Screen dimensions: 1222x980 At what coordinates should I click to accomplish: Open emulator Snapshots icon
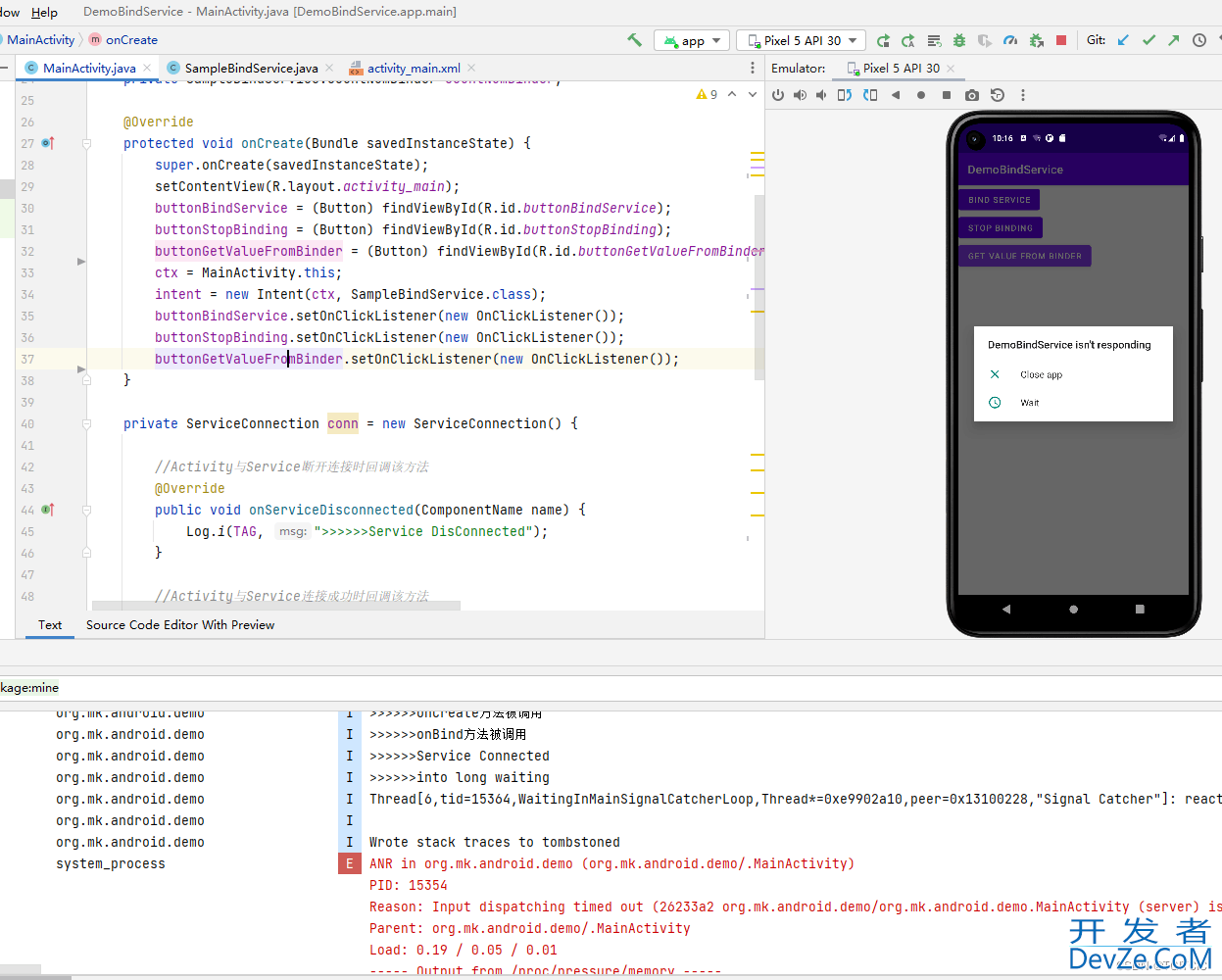click(x=998, y=95)
